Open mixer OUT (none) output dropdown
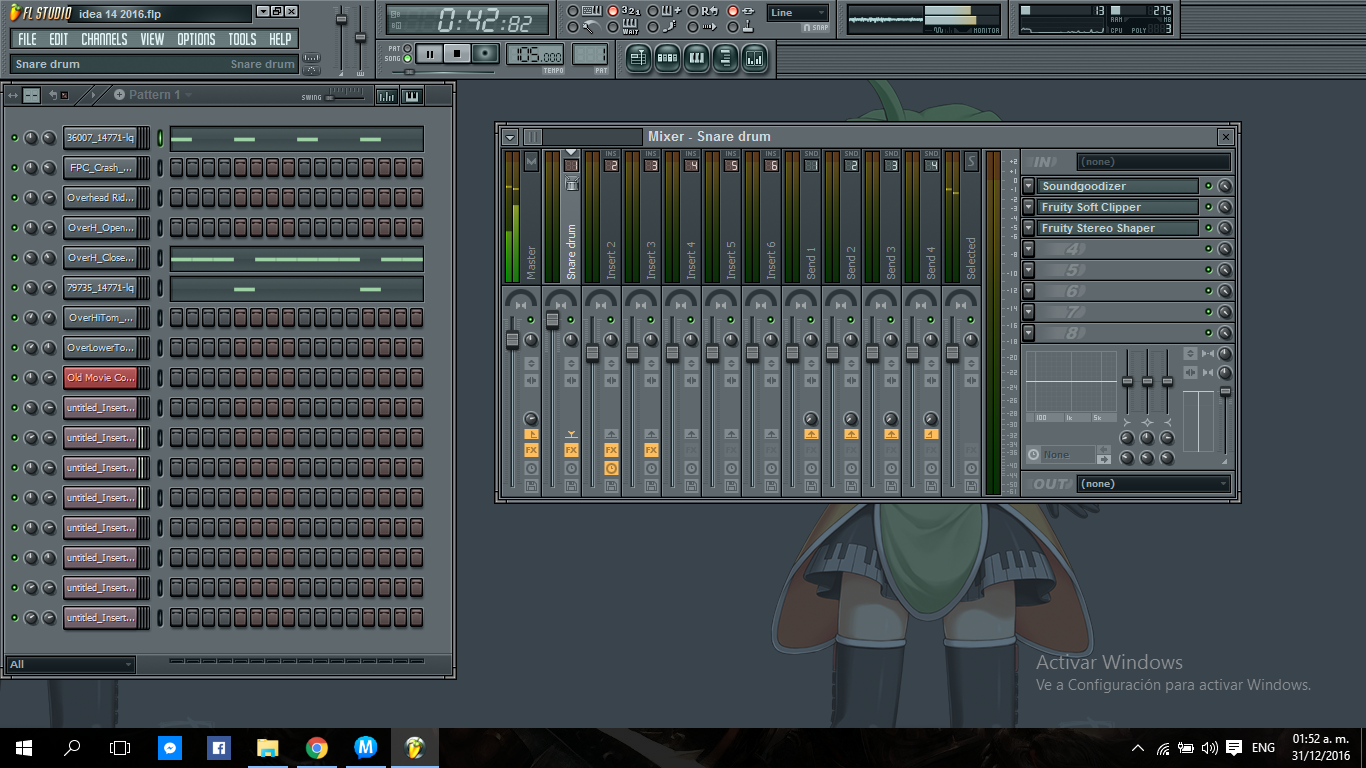The width and height of the screenshot is (1366, 768). click(x=1154, y=484)
